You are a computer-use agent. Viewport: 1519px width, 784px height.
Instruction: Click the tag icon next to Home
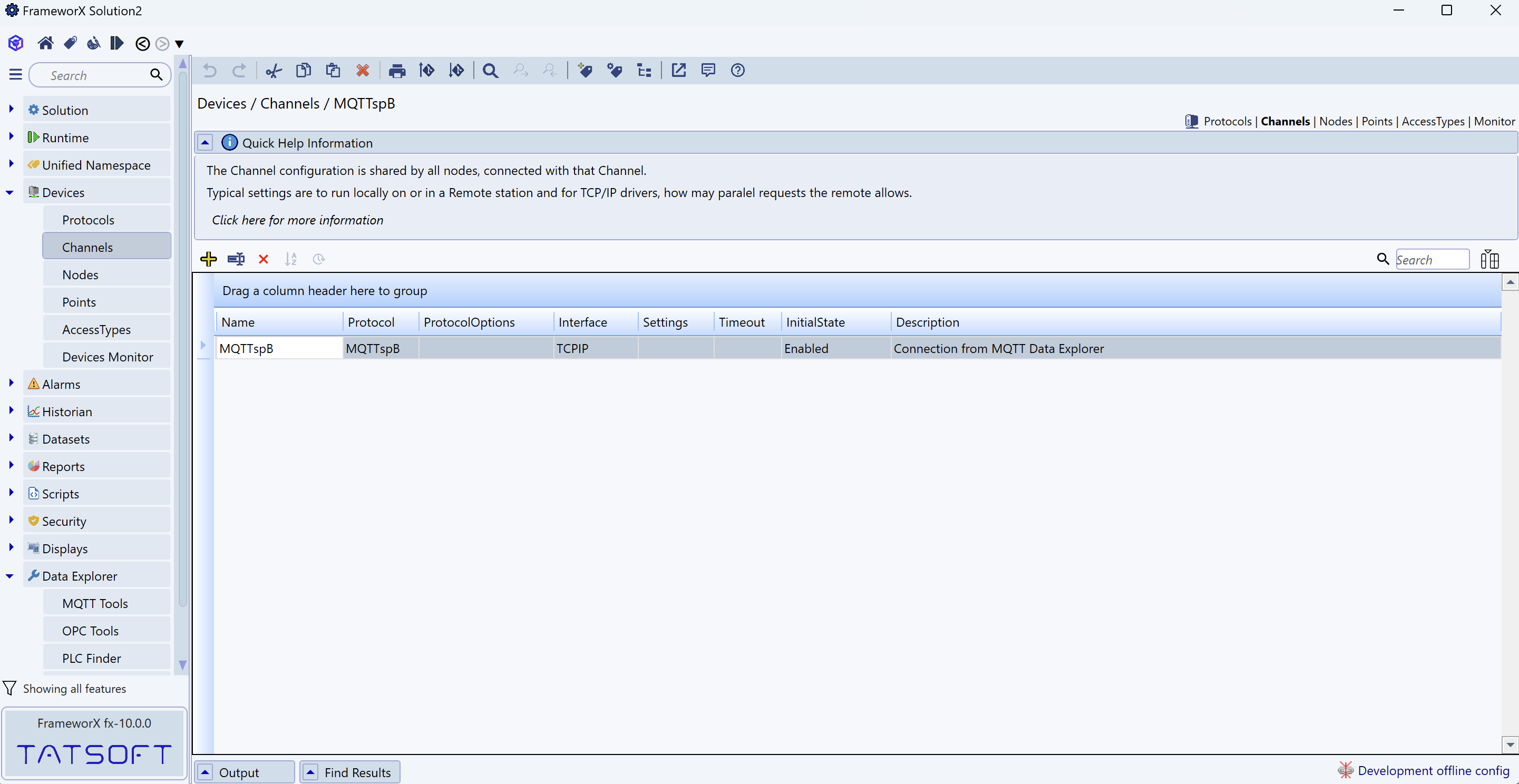[70, 43]
